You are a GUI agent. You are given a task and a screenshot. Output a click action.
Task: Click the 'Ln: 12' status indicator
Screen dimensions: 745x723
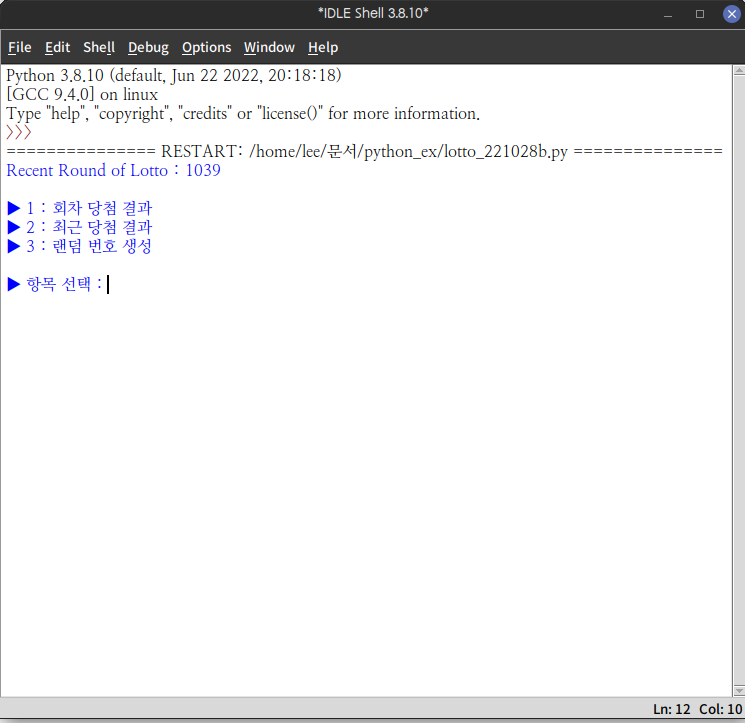pyautogui.click(x=671, y=709)
